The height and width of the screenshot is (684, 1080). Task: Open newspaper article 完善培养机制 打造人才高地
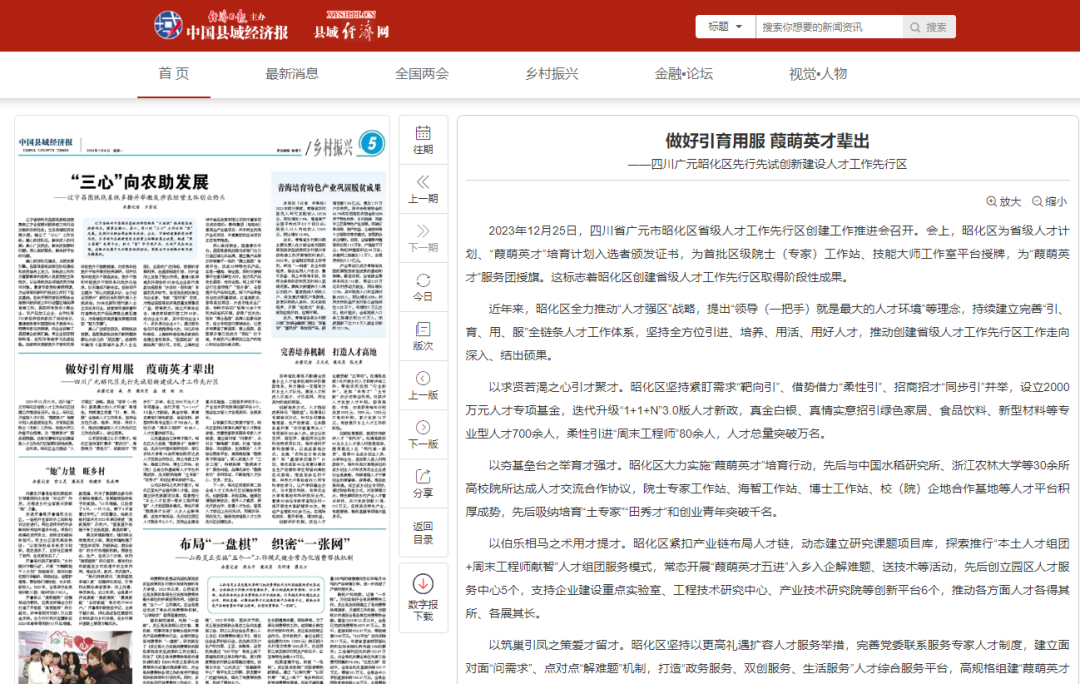(329, 352)
